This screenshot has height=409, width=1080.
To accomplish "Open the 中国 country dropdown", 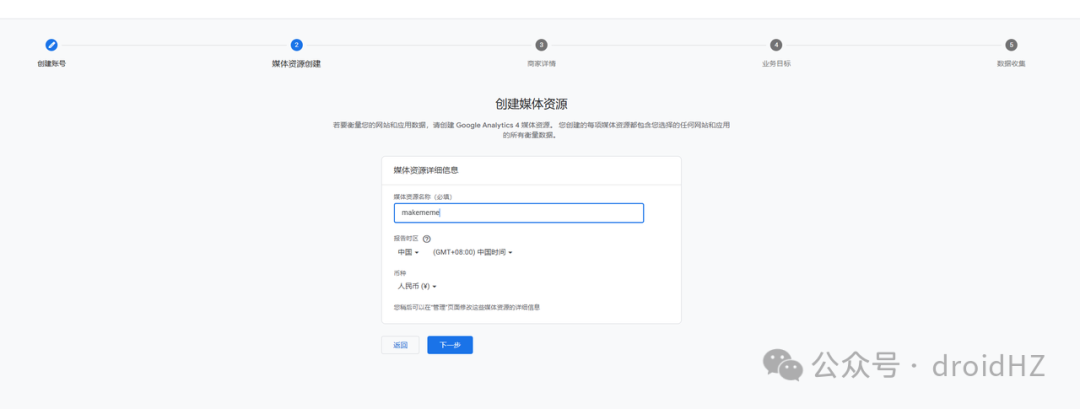I will coord(408,252).
